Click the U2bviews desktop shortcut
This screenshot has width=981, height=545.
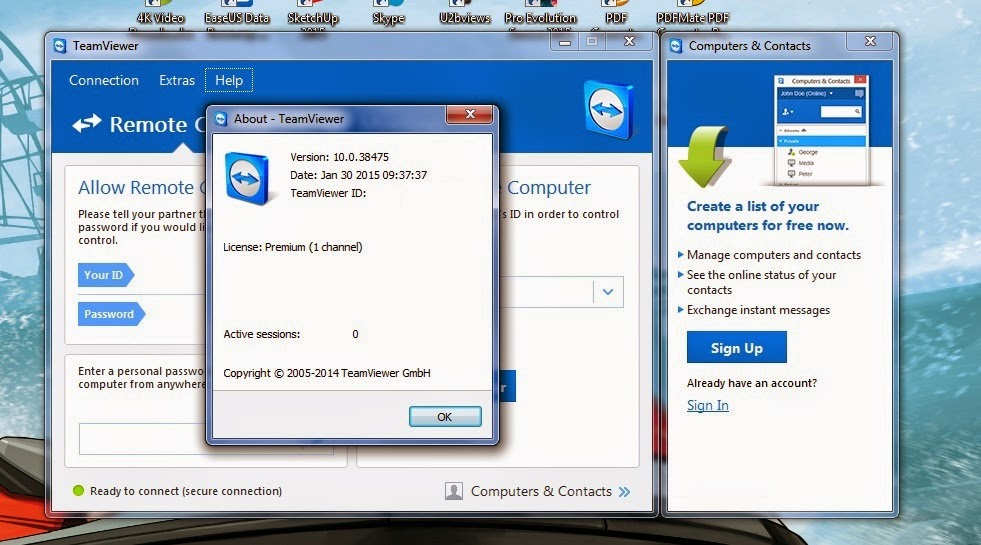click(464, 14)
